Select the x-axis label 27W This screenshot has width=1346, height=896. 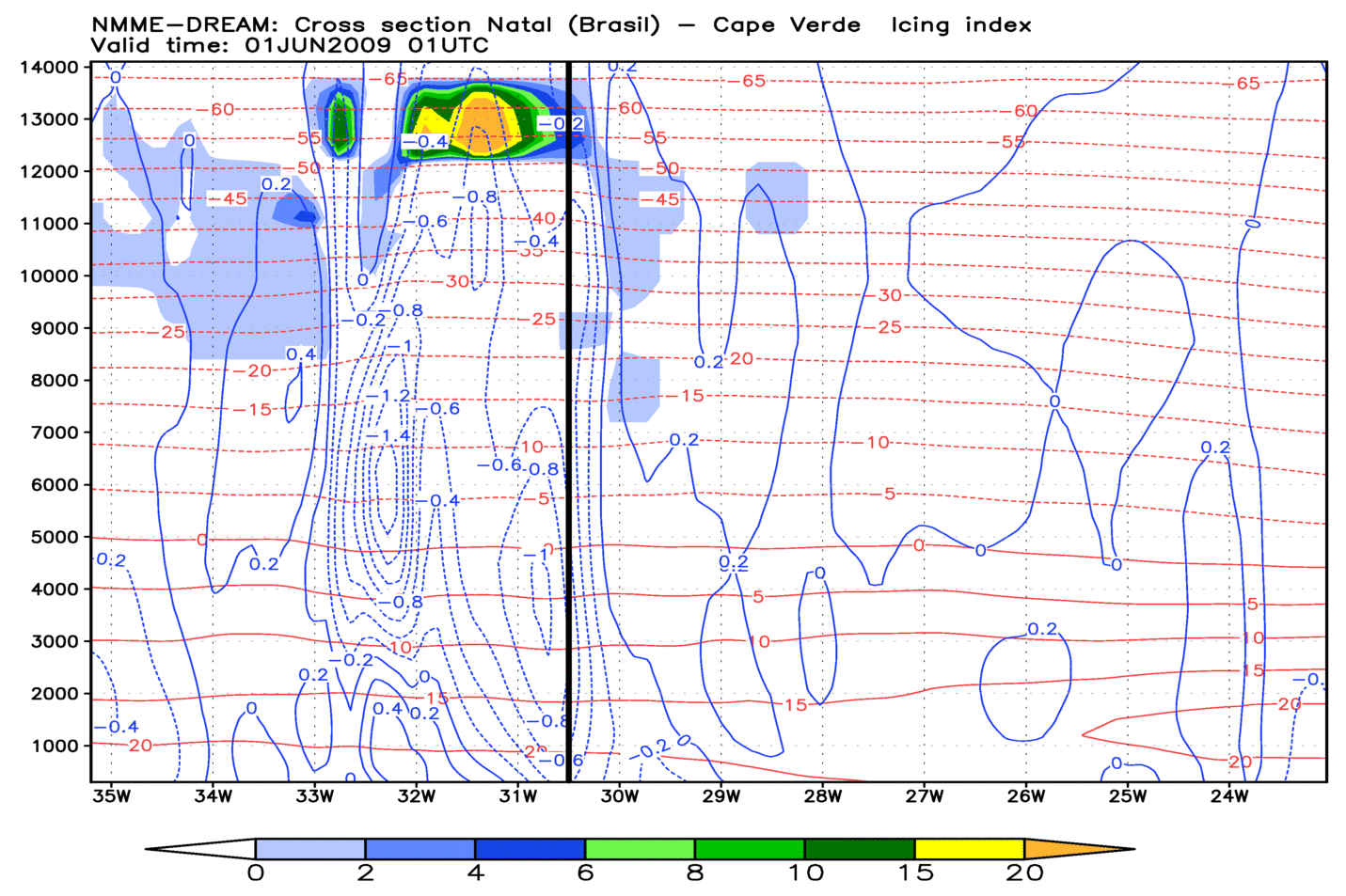point(925,797)
